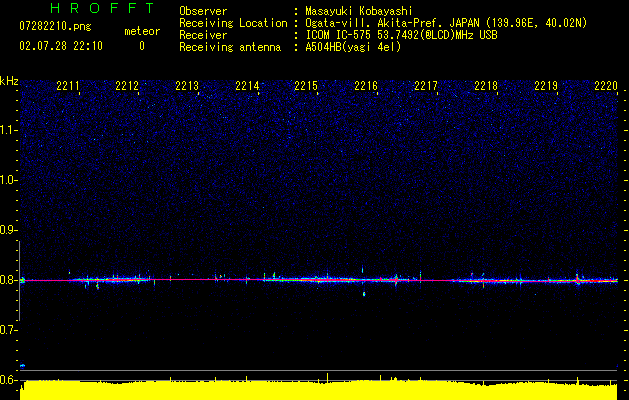Click the 2213 time marker
This screenshot has width=629, height=400.
point(187,86)
